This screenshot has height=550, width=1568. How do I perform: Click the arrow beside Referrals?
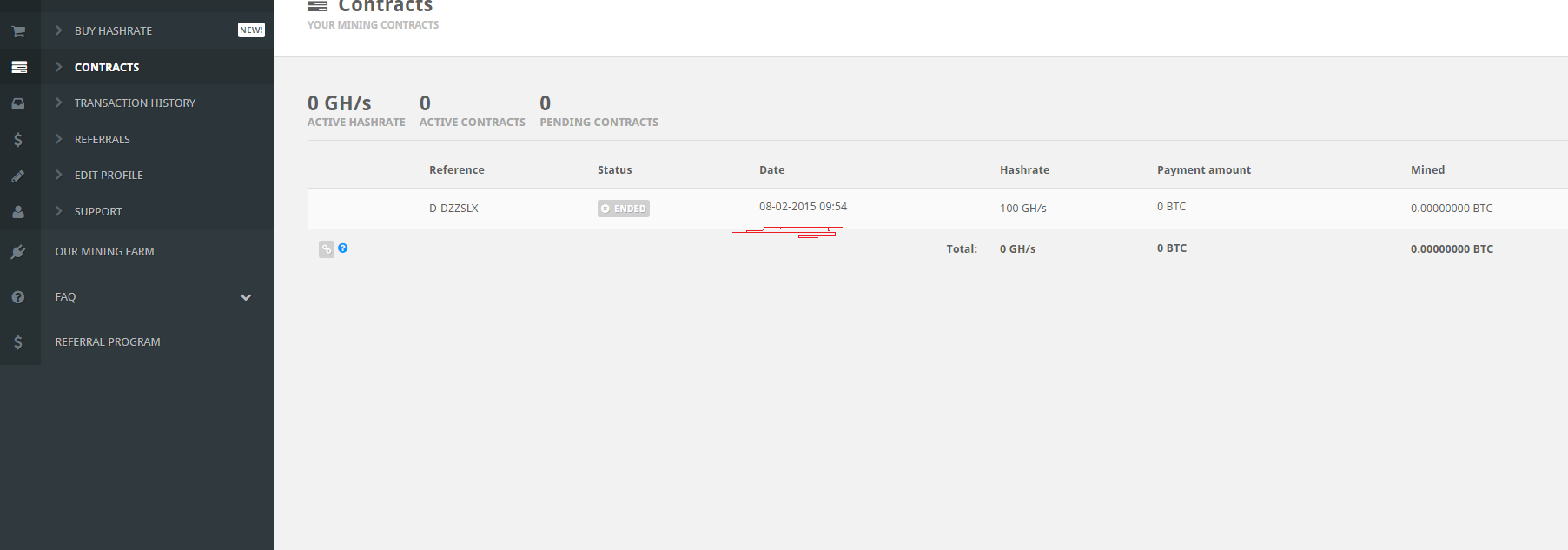tap(59, 139)
